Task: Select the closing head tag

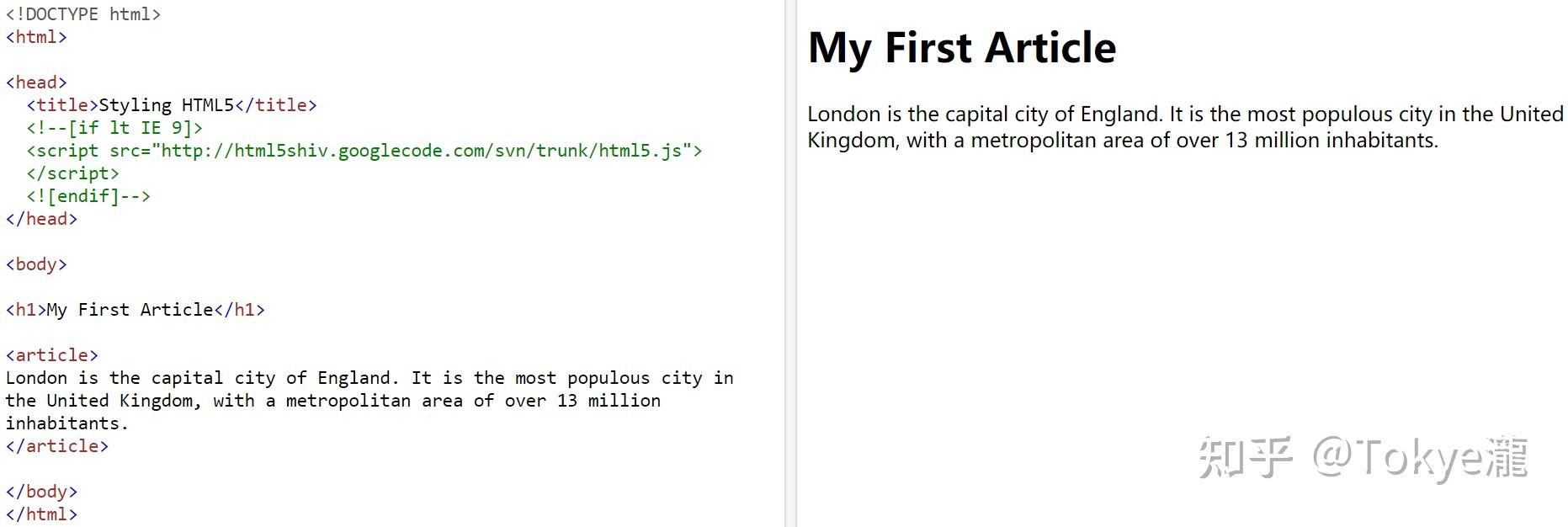Action: click(x=41, y=219)
